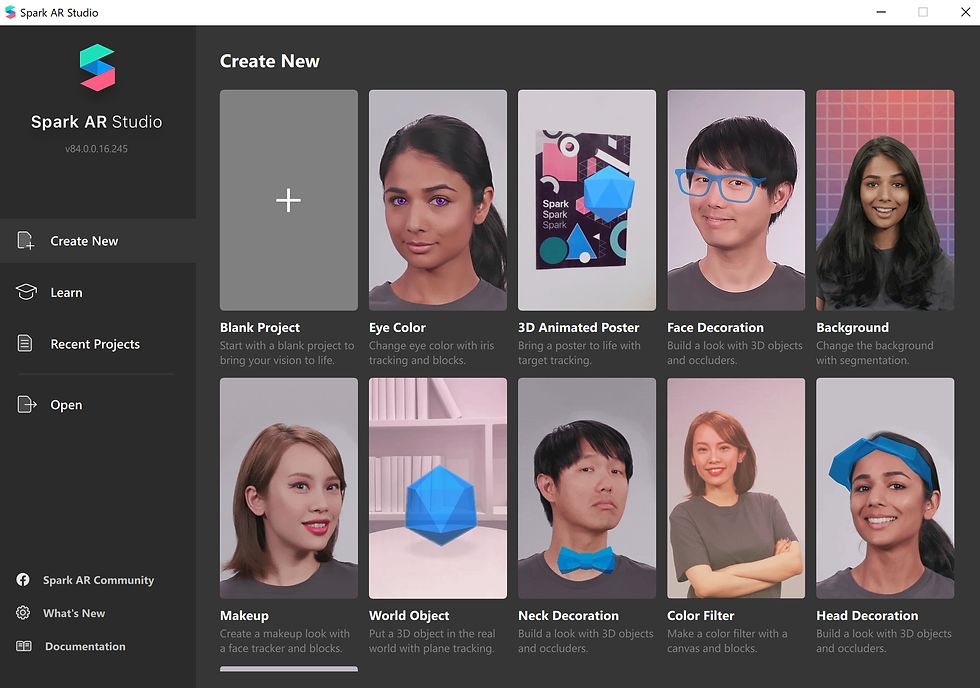Click the "Color Filter" title text
The height and width of the screenshot is (688, 980).
point(701,616)
